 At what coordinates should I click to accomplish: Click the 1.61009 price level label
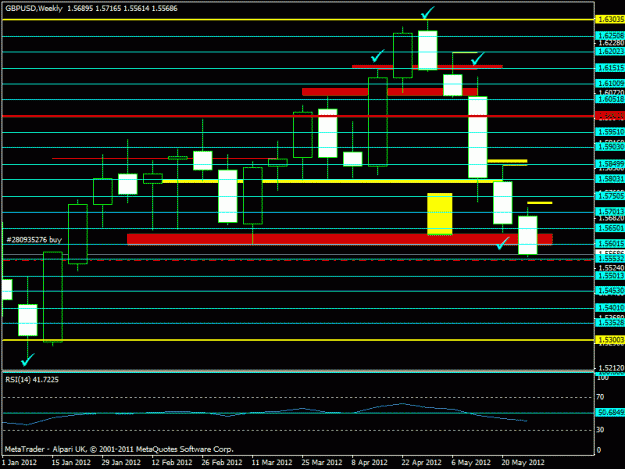tap(610, 83)
